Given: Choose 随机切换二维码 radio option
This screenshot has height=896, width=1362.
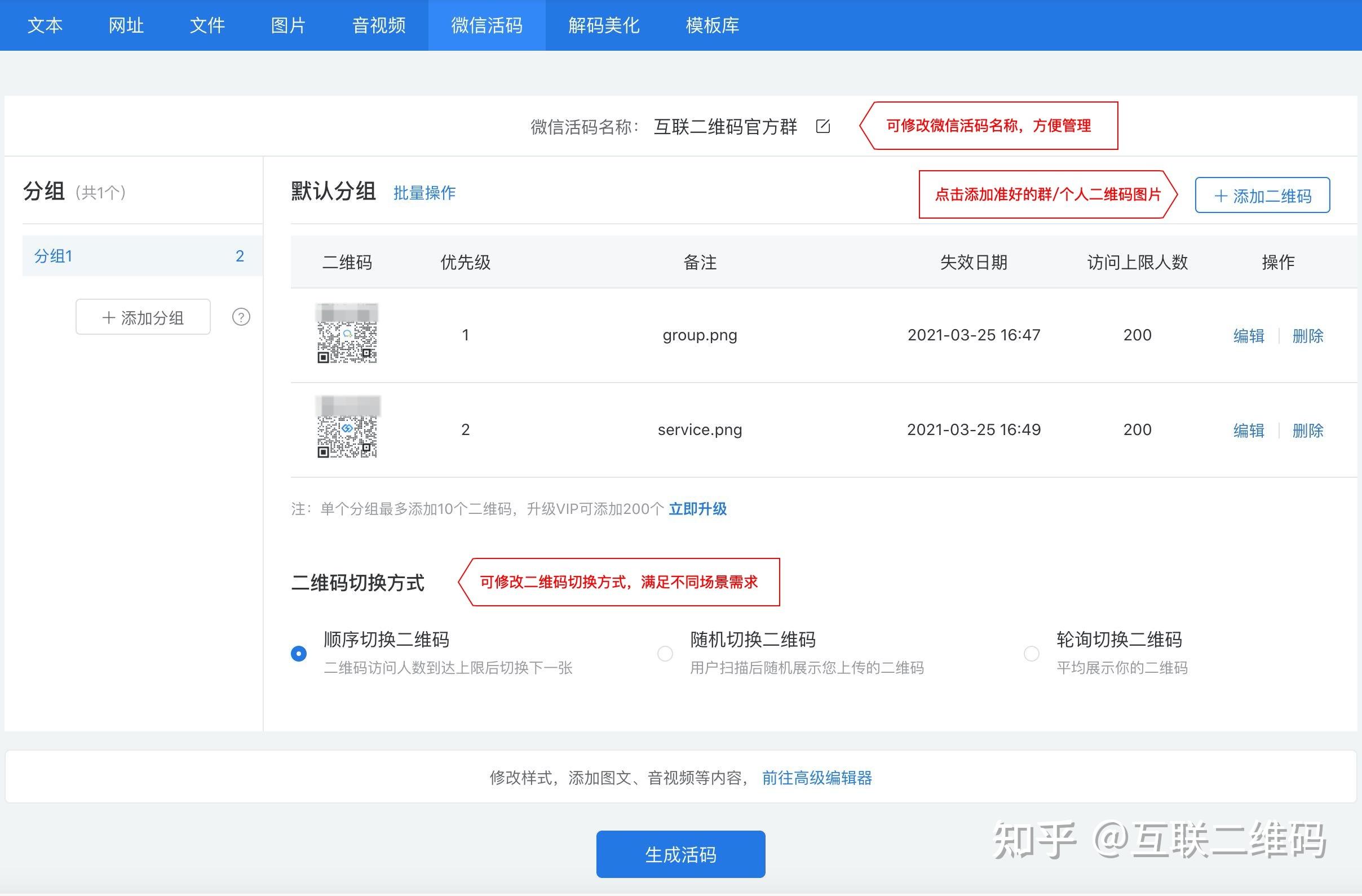Looking at the screenshot, I should 665,654.
